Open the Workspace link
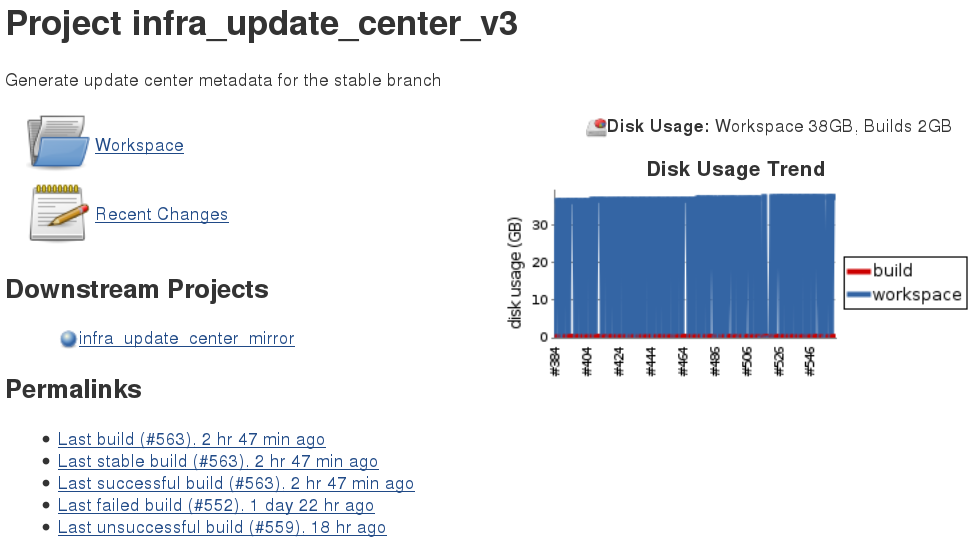 point(139,145)
